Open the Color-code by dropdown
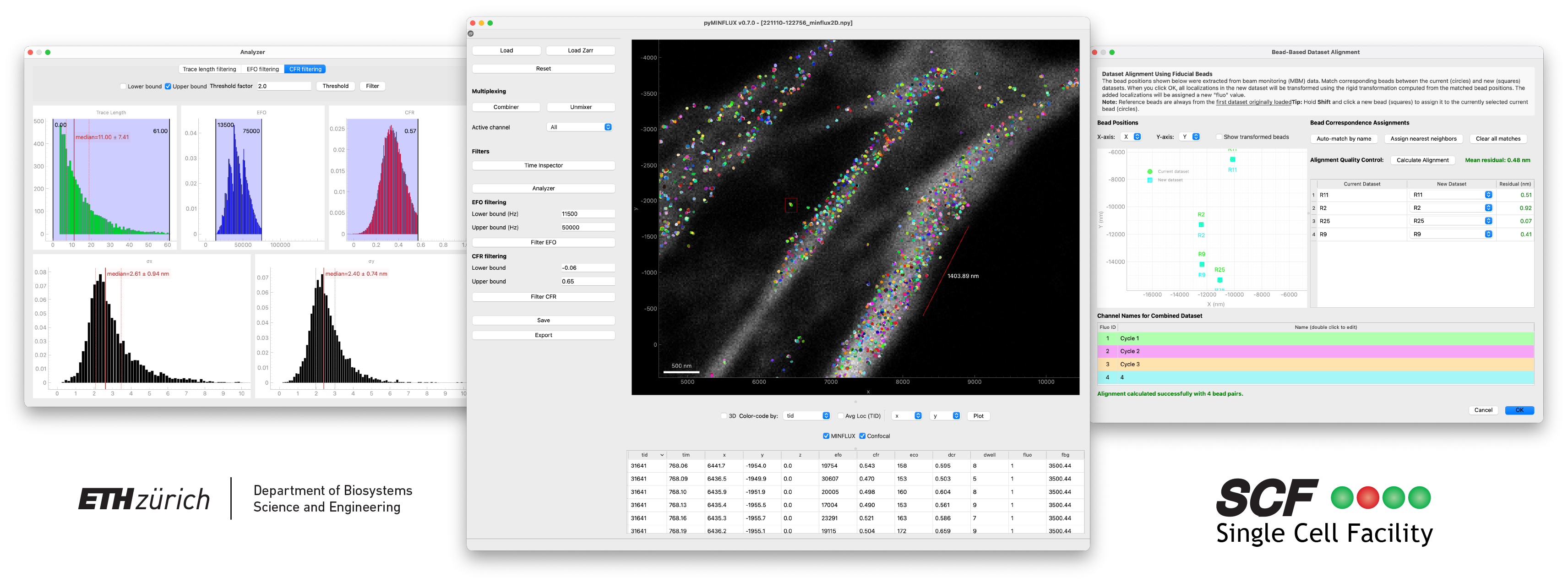Screen dimensions: 1568x583 pyautogui.click(x=806, y=416)
